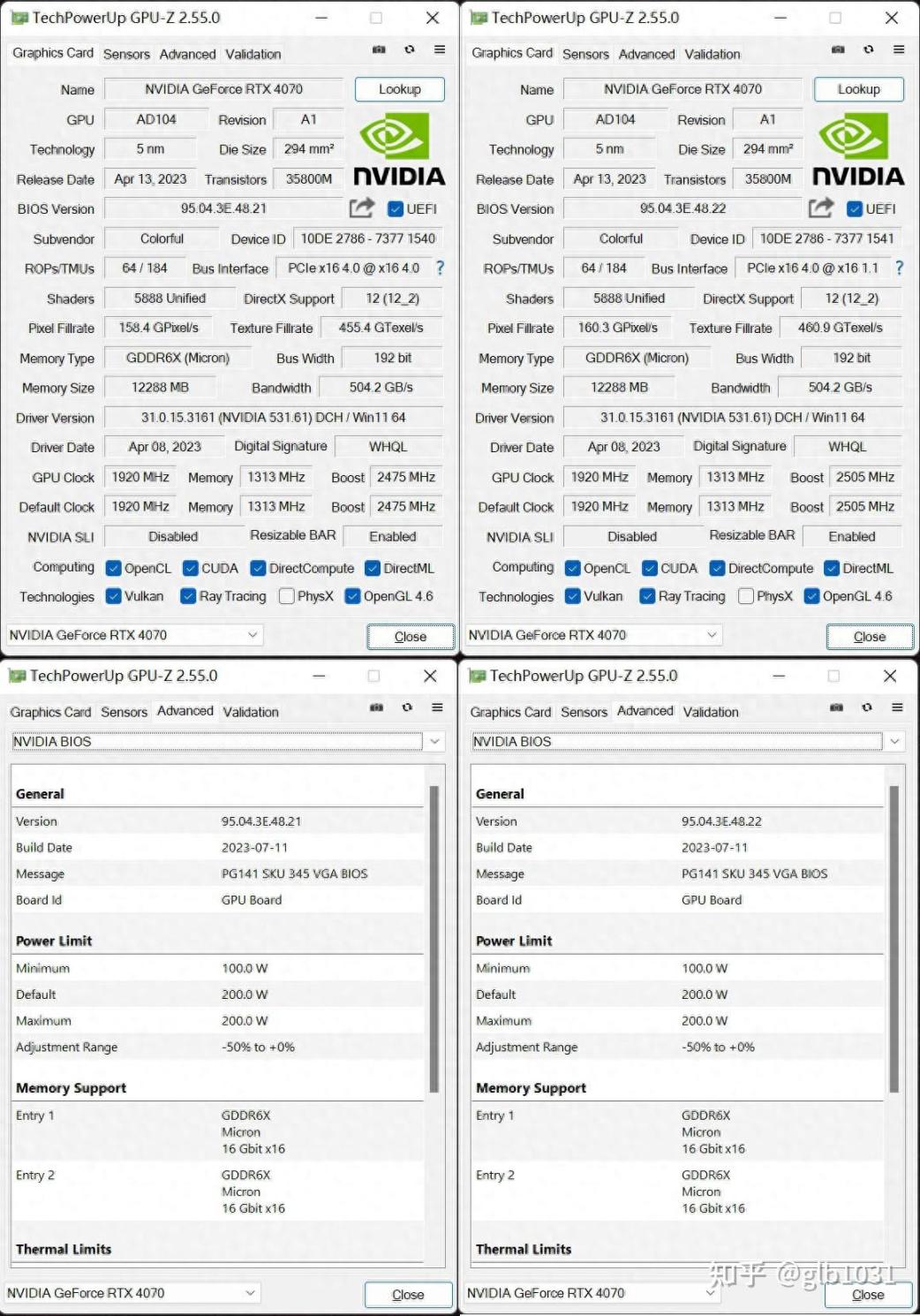The height and width of the screenshot is (1316, 920).
Task: Expand NVIDIA BIOS dropdown in bottom-left window
Action: [434, 742]
